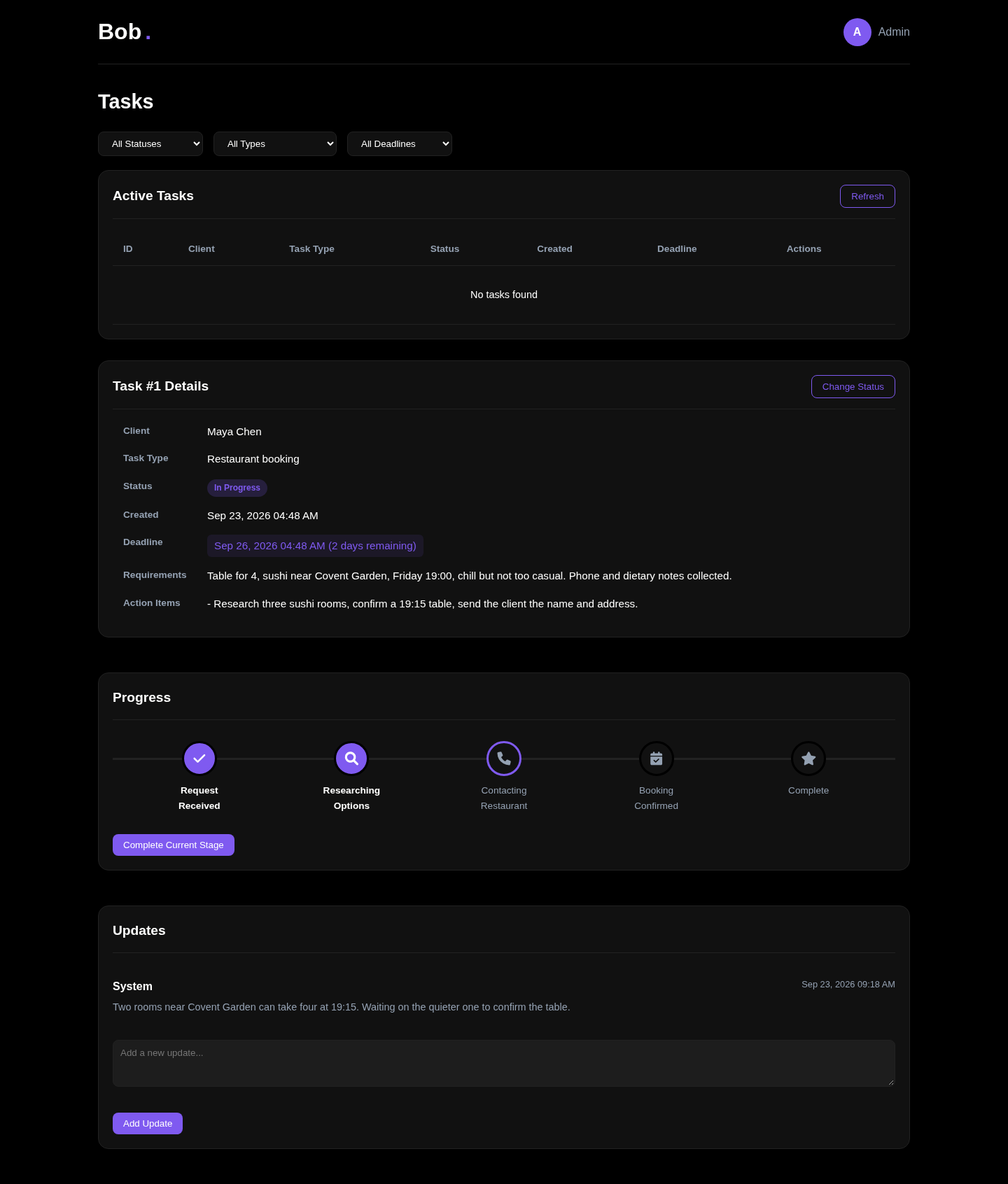Click Complete Current Stage button

coord(174,845)
